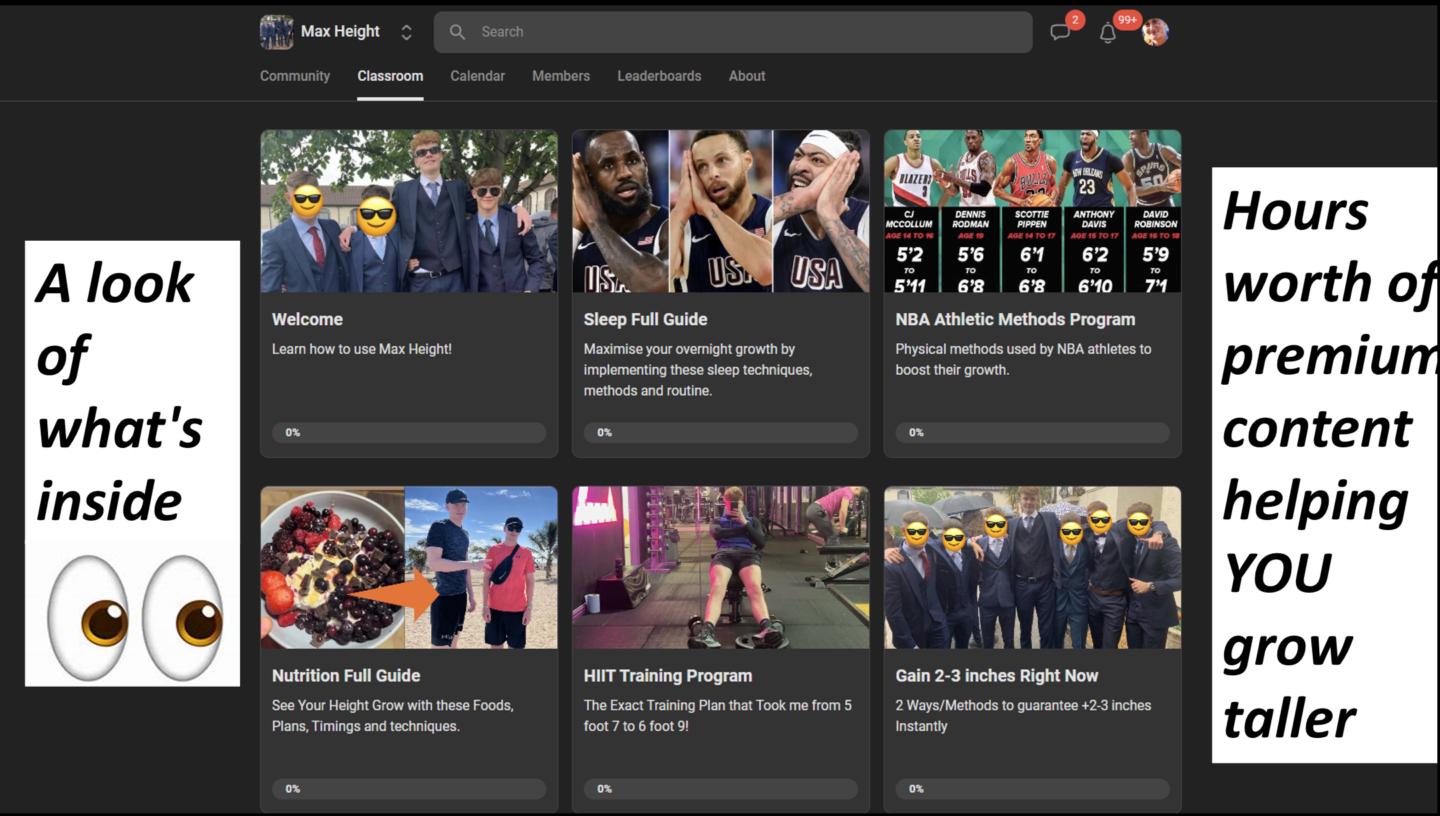Screen dimensions: 1440x816
Task: Click Gain 2-3 inches Right Now thumbnail
Action: tap(1032, 567)
